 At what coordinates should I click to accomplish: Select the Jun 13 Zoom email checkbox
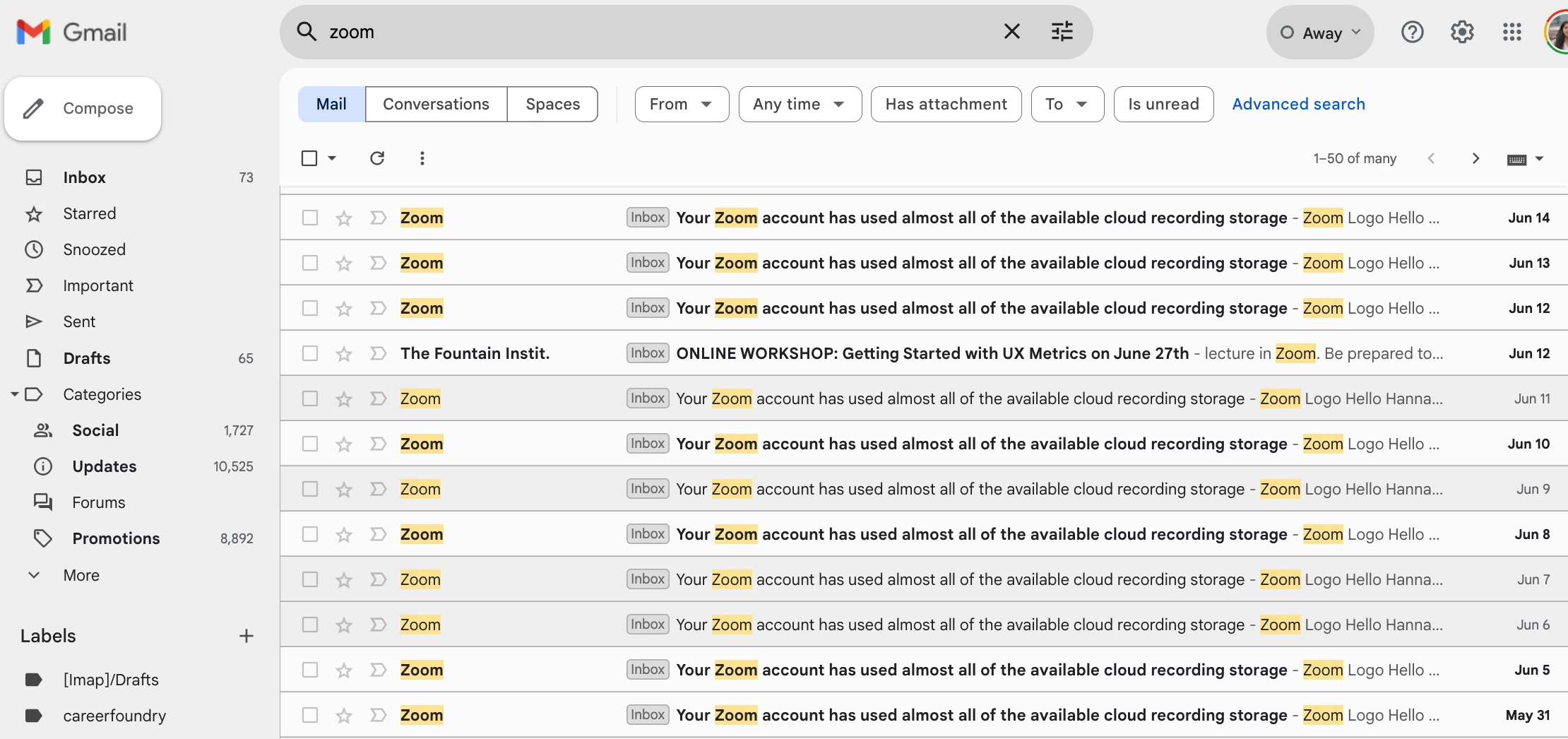[309, 263]
